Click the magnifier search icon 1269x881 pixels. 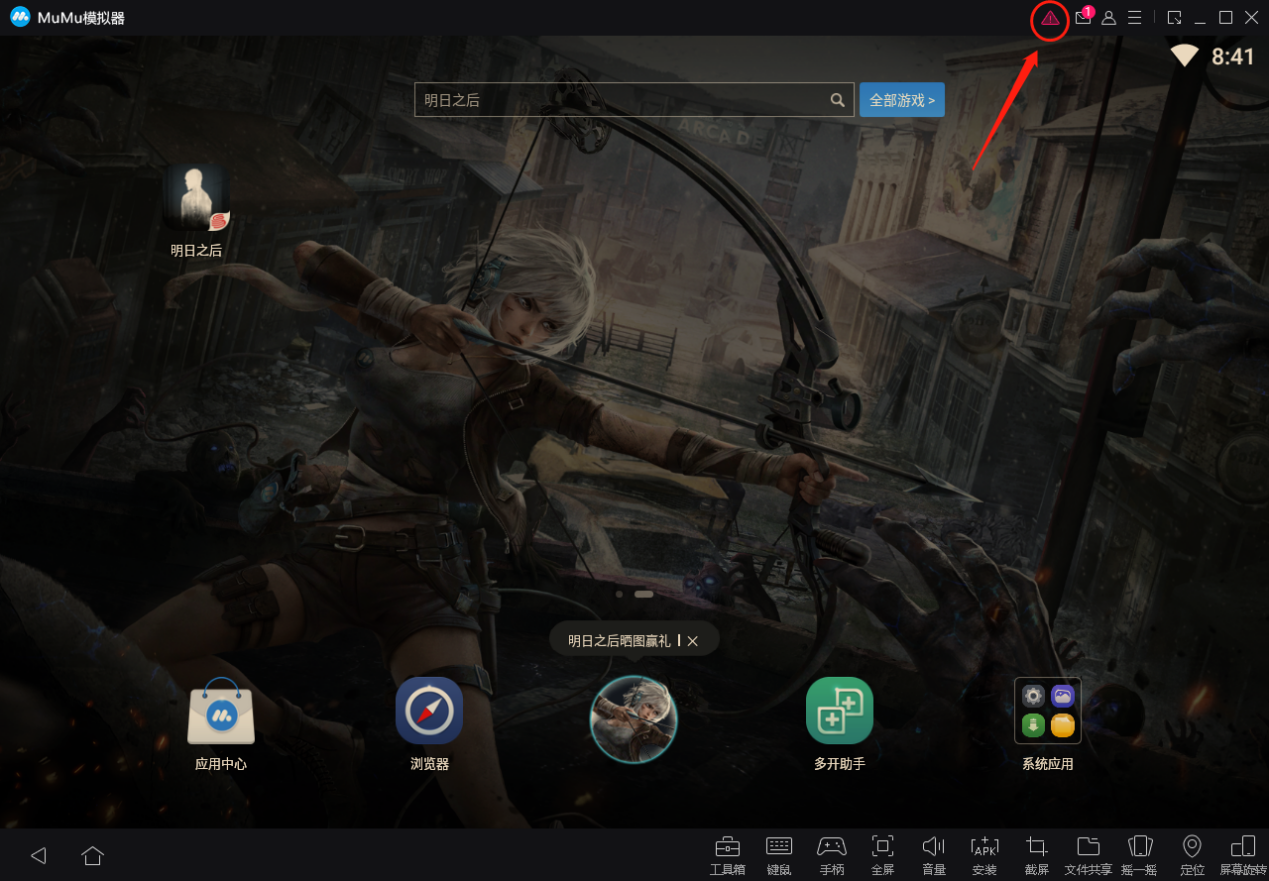[x=838, y=100]
